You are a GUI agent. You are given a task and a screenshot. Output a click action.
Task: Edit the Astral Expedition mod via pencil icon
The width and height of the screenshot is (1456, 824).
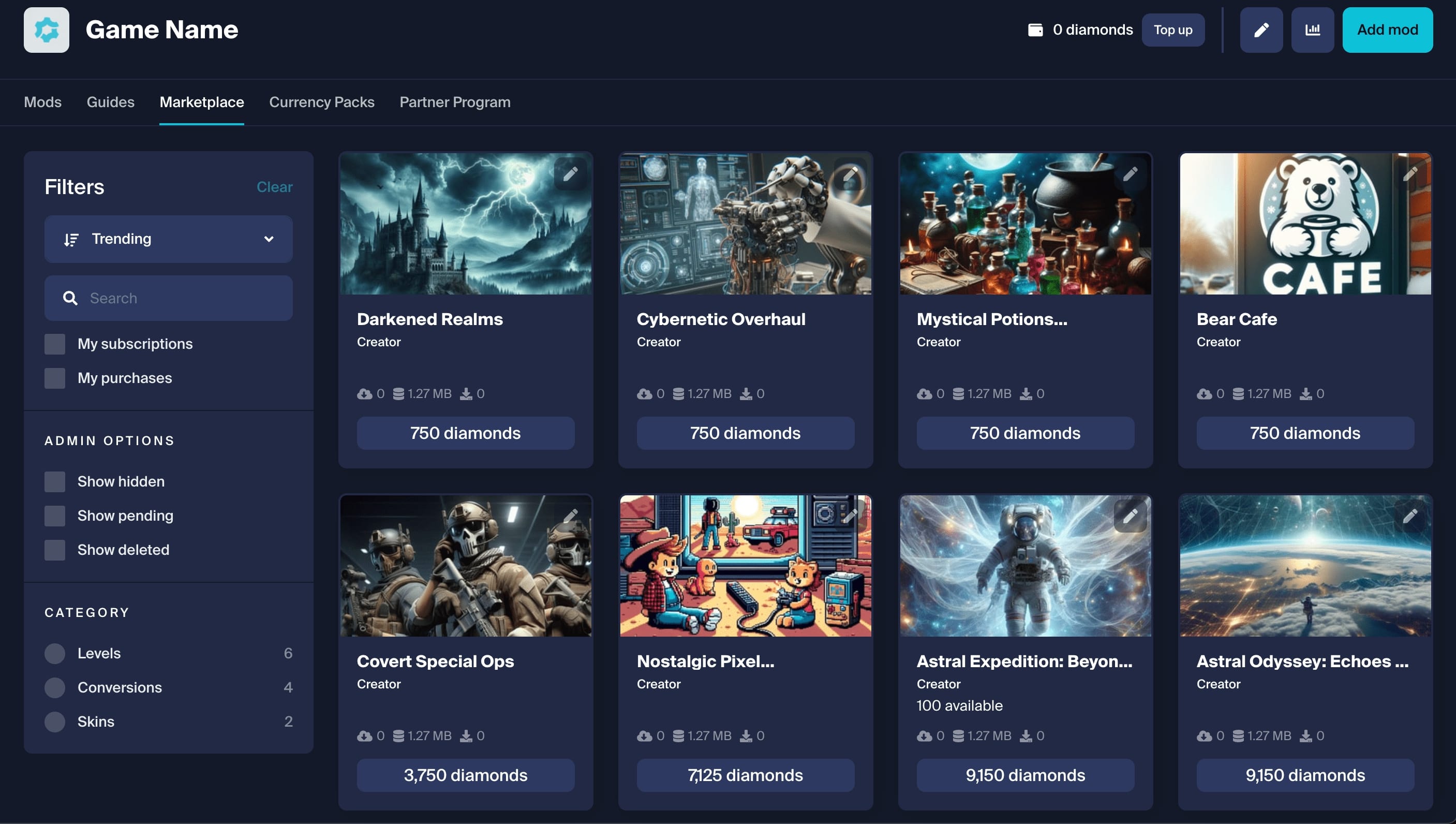coord(1130,516)
